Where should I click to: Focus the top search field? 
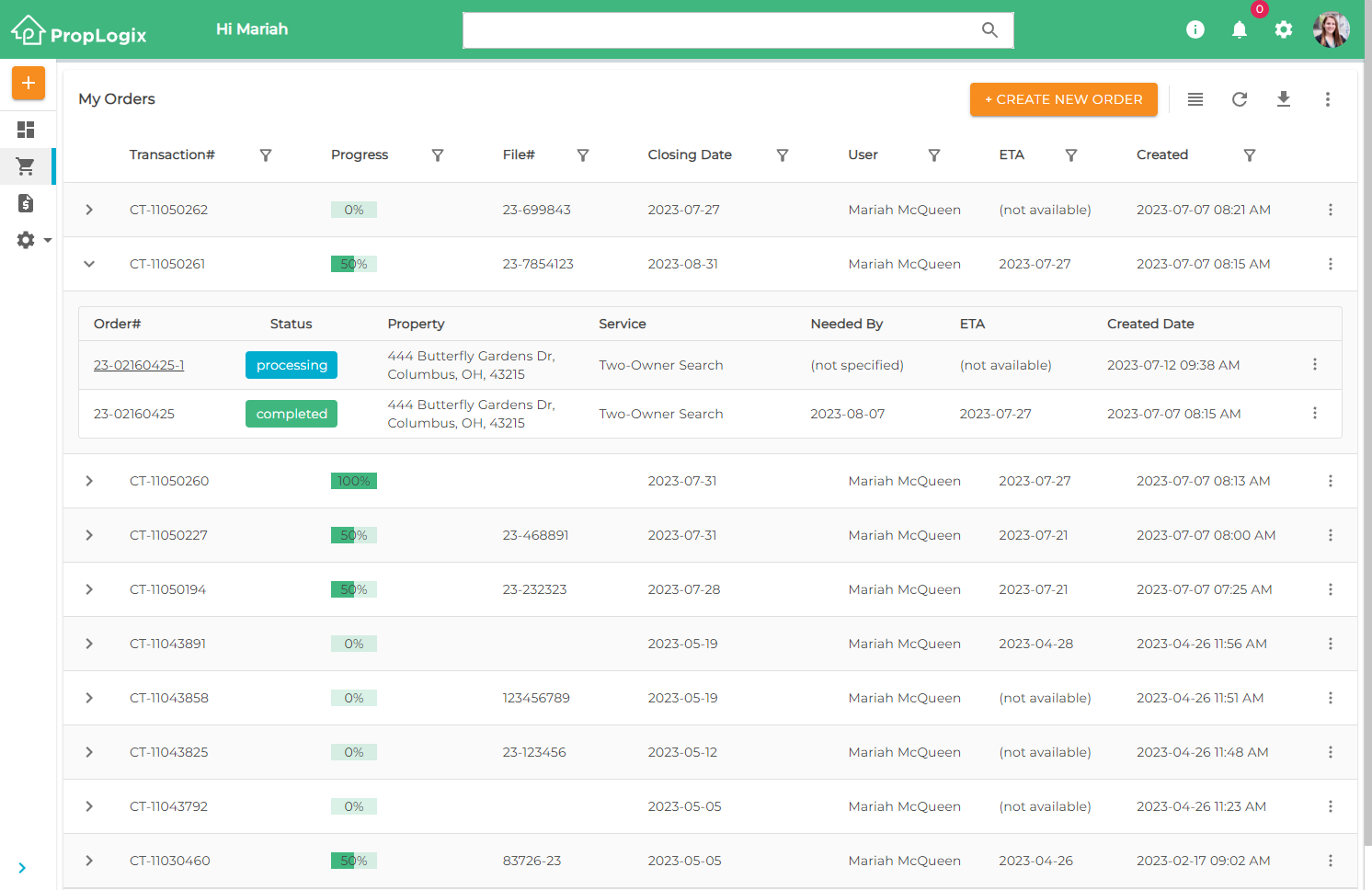pos(738,30)
